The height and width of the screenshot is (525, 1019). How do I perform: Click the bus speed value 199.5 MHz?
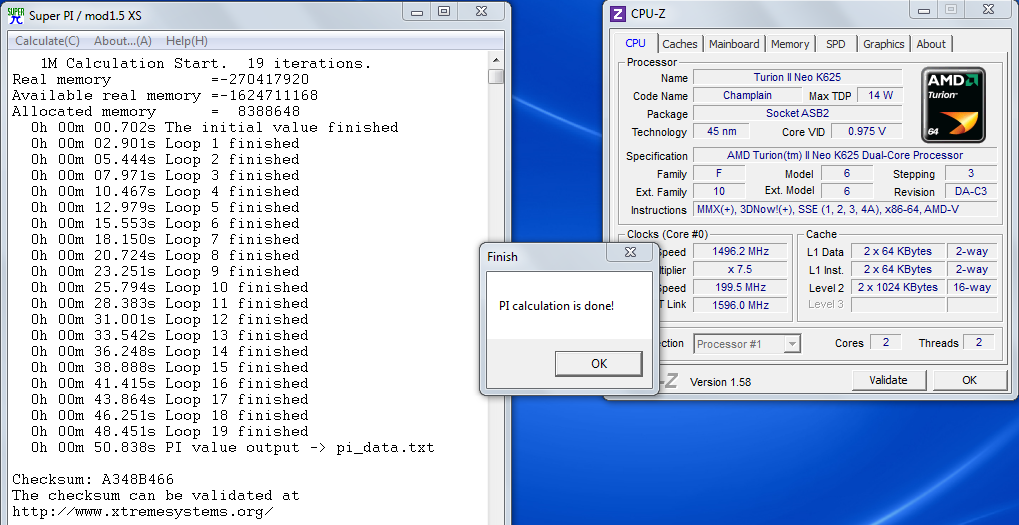[740, 287]
